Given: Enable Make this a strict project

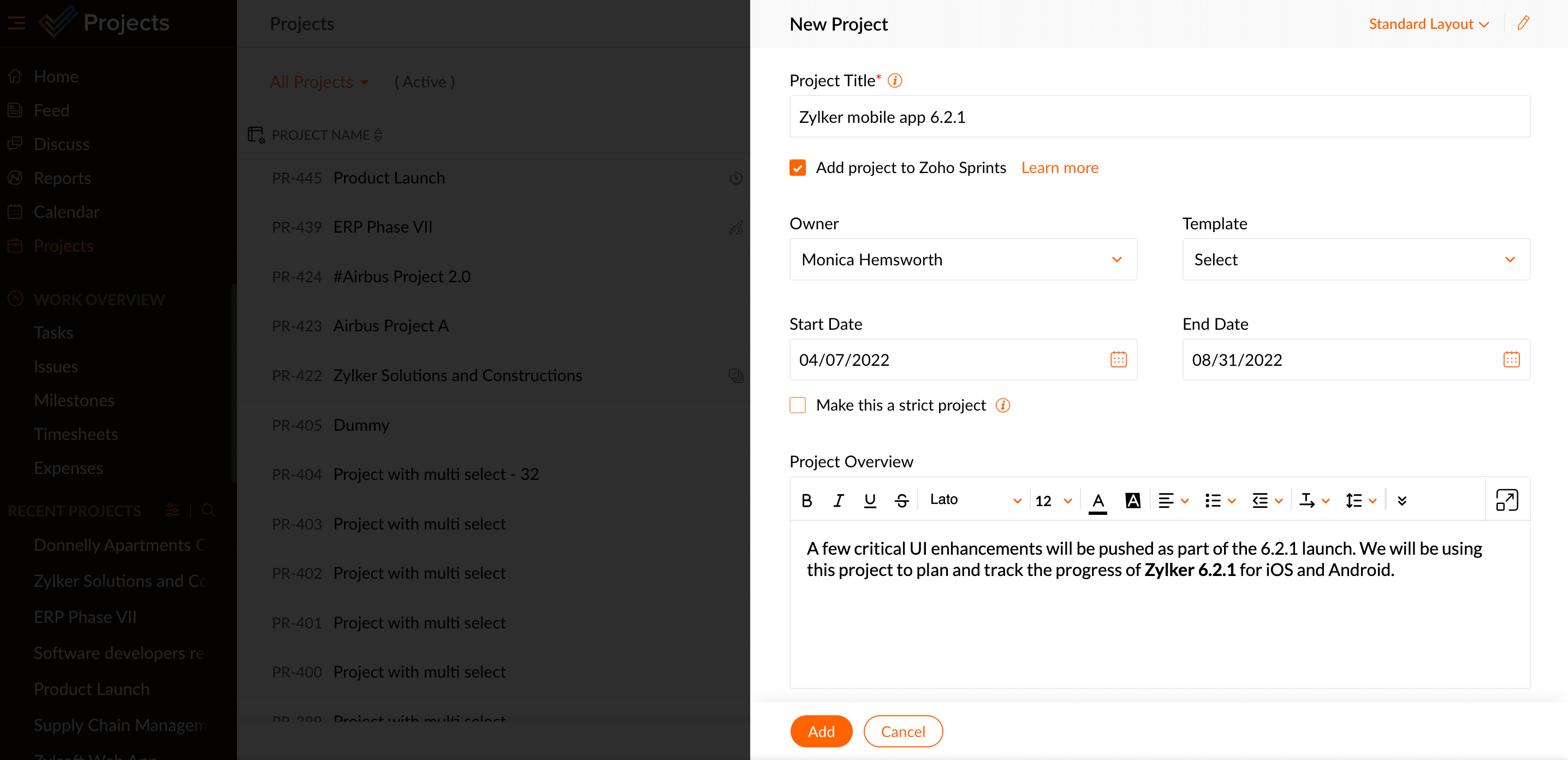Looking at the screenshot, I should [798, 405].
